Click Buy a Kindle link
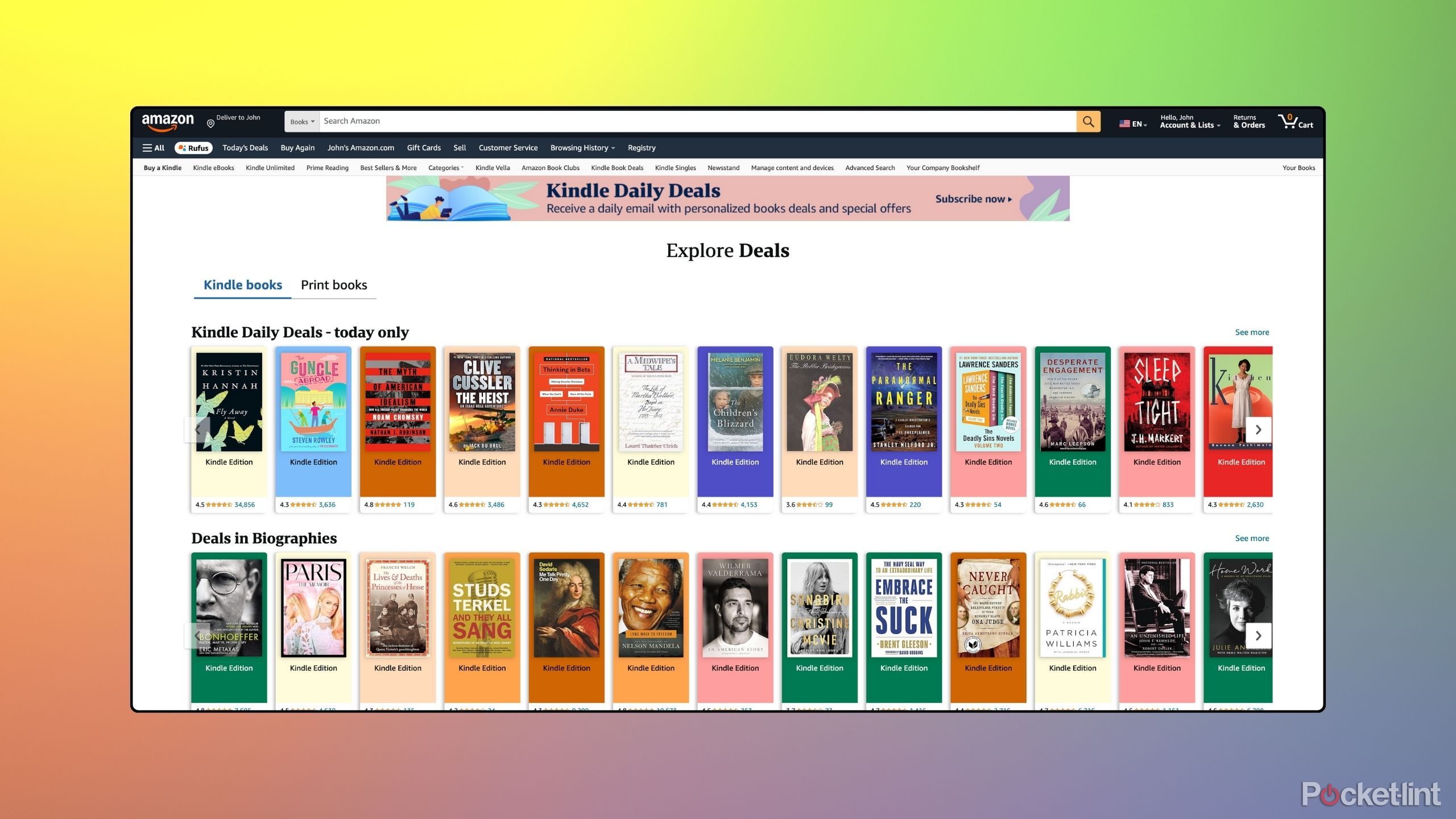The width and height of the screenshot is (1456, 819). 163,168
